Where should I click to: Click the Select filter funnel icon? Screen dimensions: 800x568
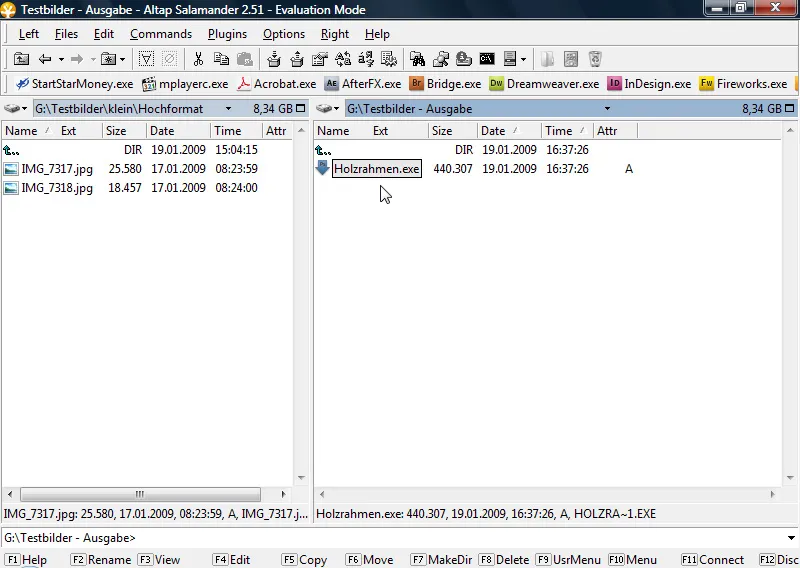[x=146, y=59]
